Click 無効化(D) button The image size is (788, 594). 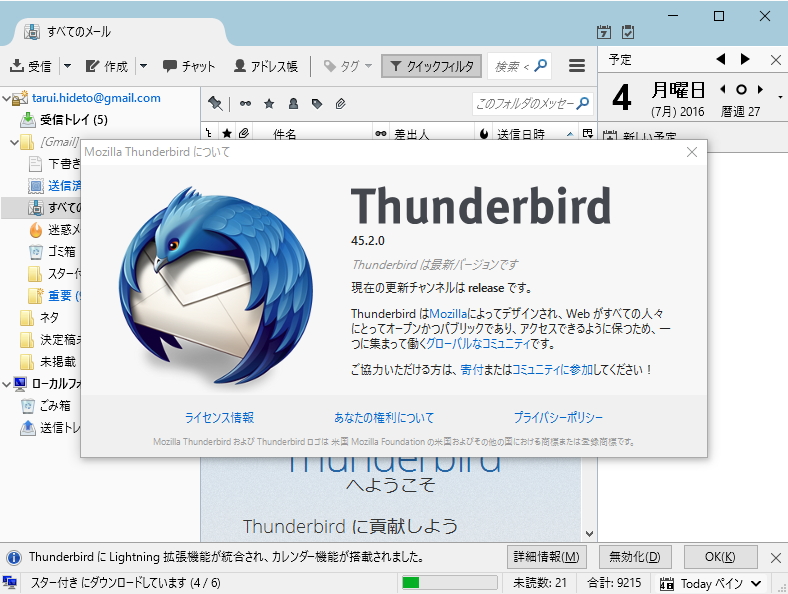[x=634, y=557]
